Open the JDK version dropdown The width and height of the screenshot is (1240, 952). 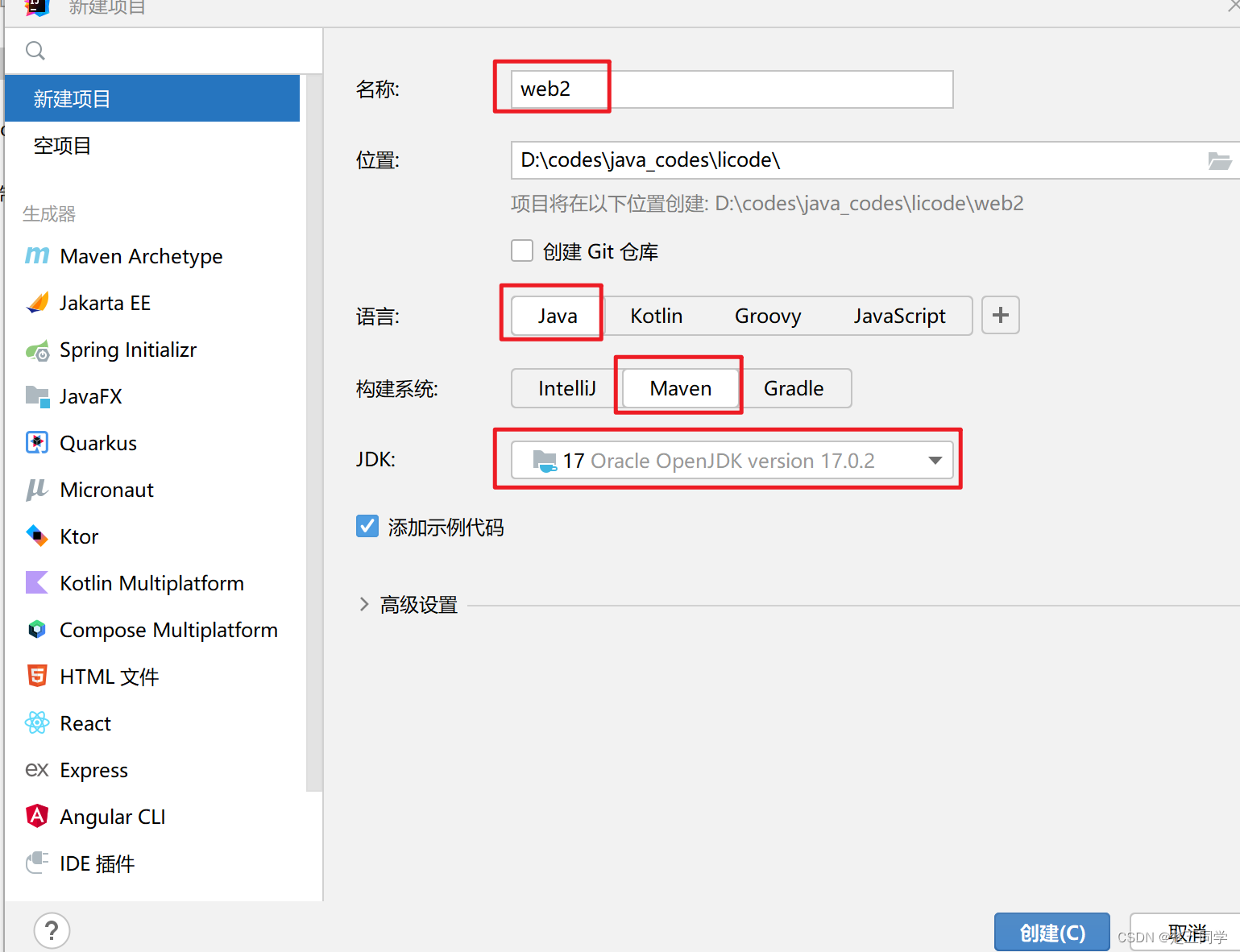[x=732, y=461]
